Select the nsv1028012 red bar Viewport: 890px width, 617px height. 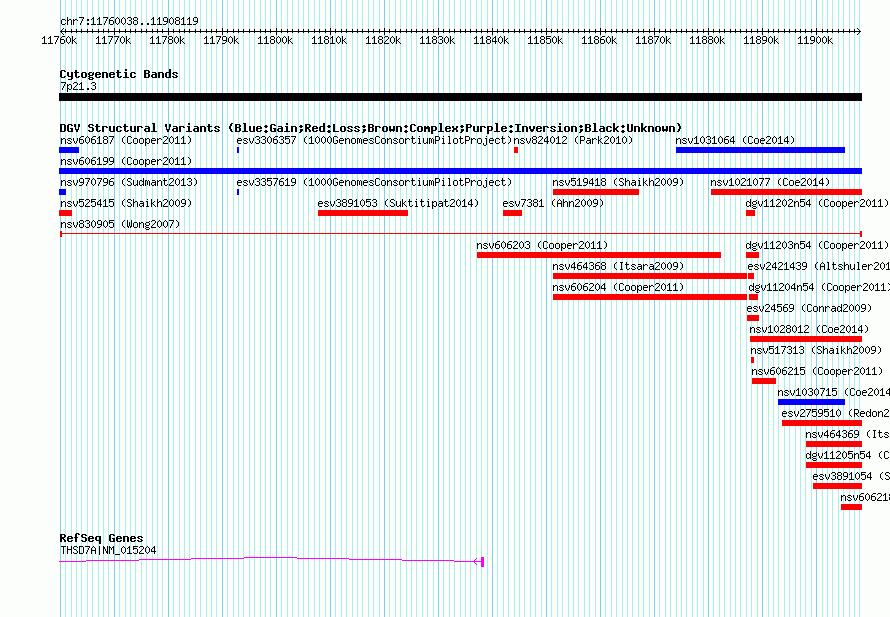coord(806,339)
